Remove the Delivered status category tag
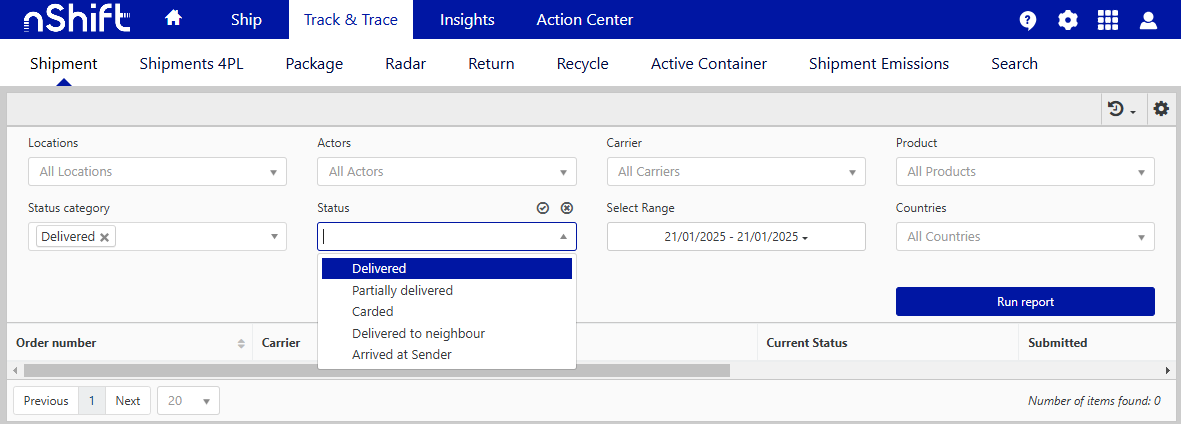 (x=105, y=237)
